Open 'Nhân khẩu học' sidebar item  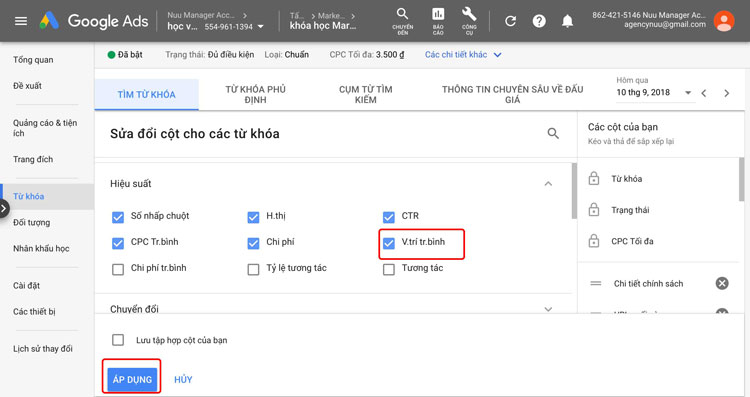point(41,248)
